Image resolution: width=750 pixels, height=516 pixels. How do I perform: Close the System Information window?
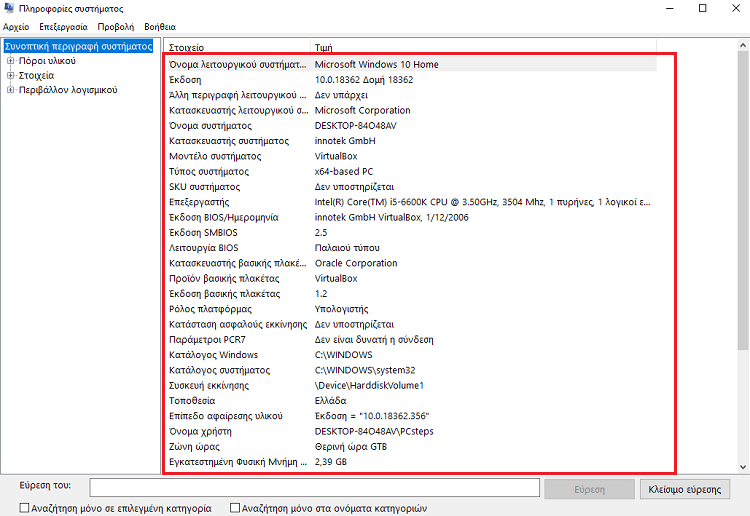736,8
